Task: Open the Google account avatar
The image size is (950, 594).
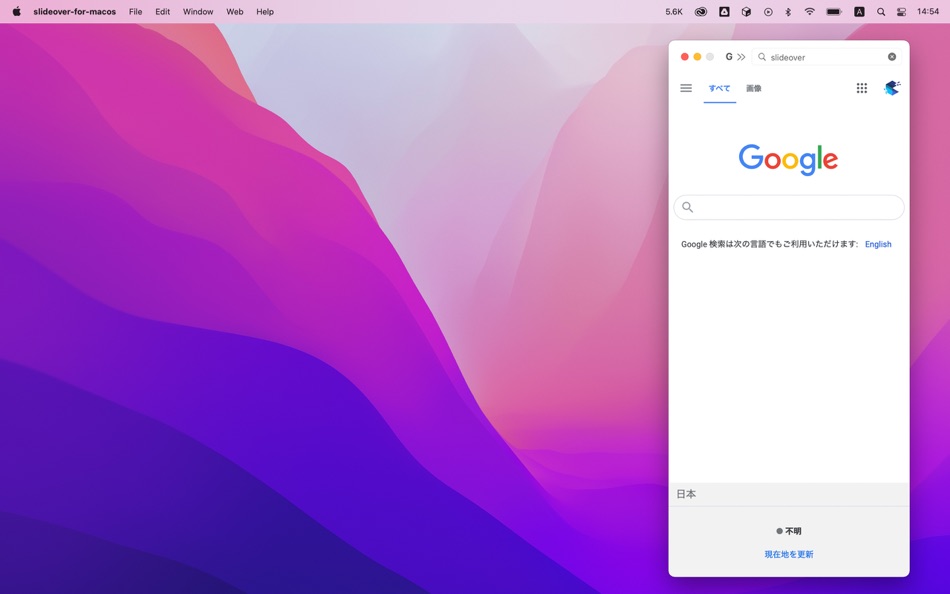Action: (x=892, y=88)
